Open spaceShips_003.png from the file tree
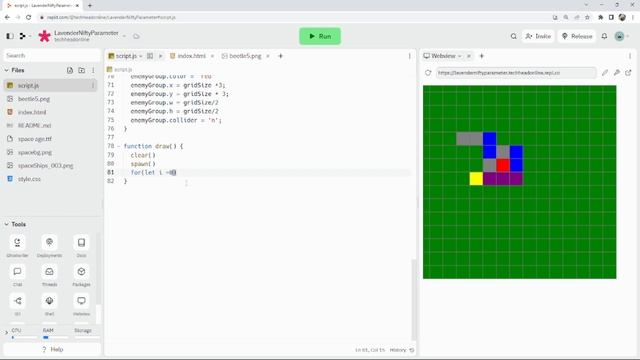Screen dimensions: 640x360 pyautogui.click(x=45, y=166)
